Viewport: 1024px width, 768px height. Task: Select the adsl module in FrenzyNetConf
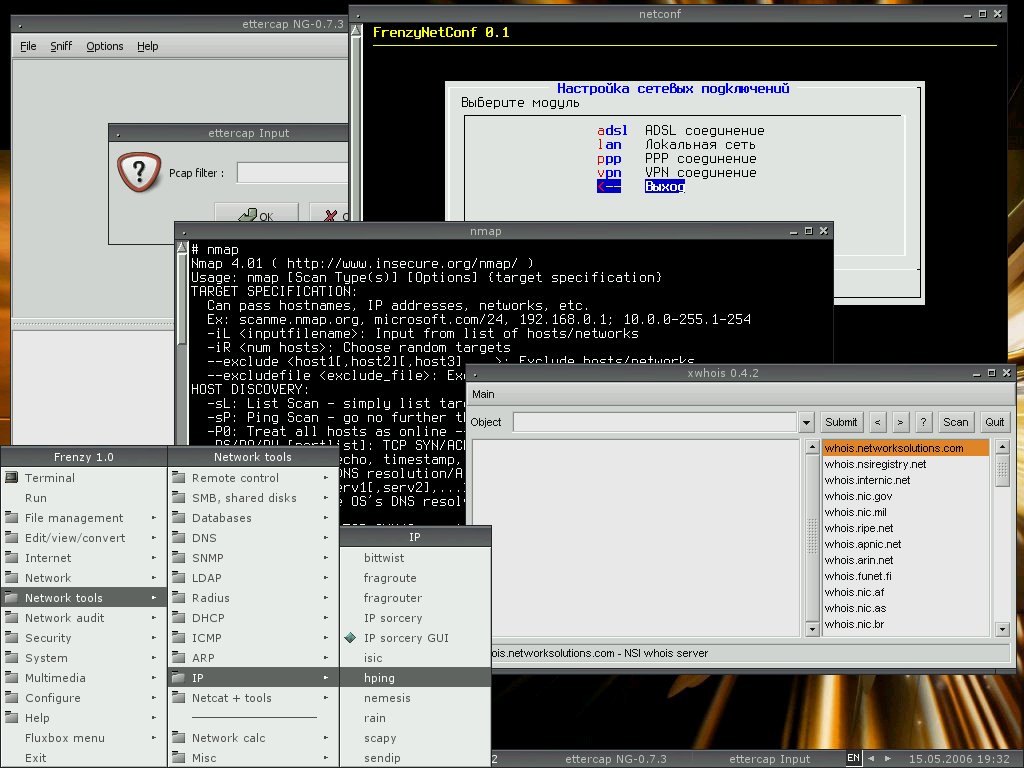point(680,131)
